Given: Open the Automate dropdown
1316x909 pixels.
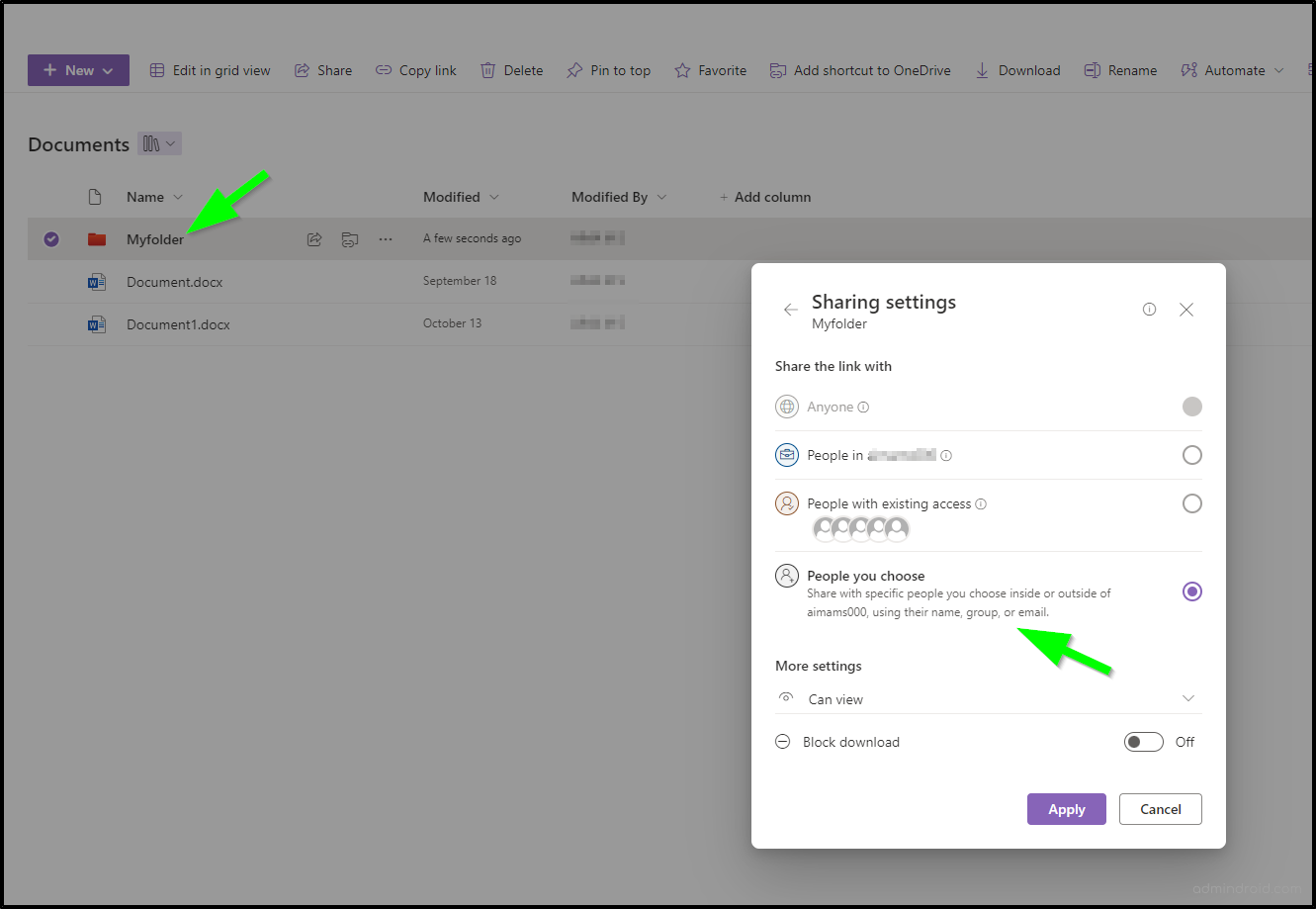Looking at the screenshot, I should [1231, 69].
